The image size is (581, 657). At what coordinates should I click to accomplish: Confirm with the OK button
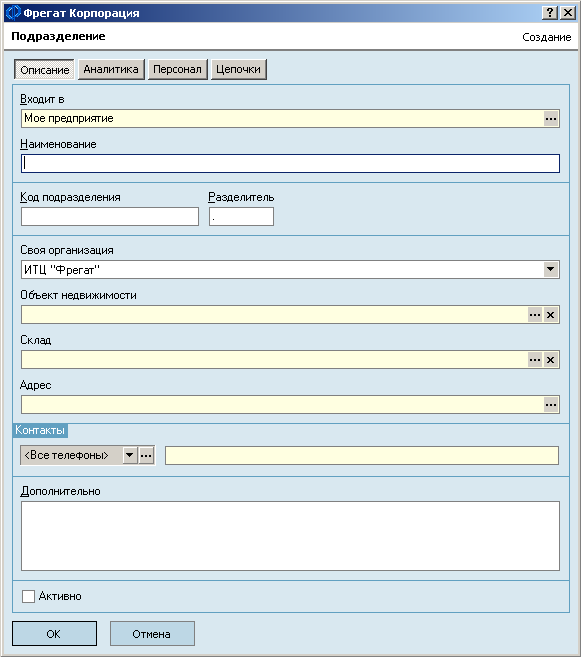click(x=54, y=634)
